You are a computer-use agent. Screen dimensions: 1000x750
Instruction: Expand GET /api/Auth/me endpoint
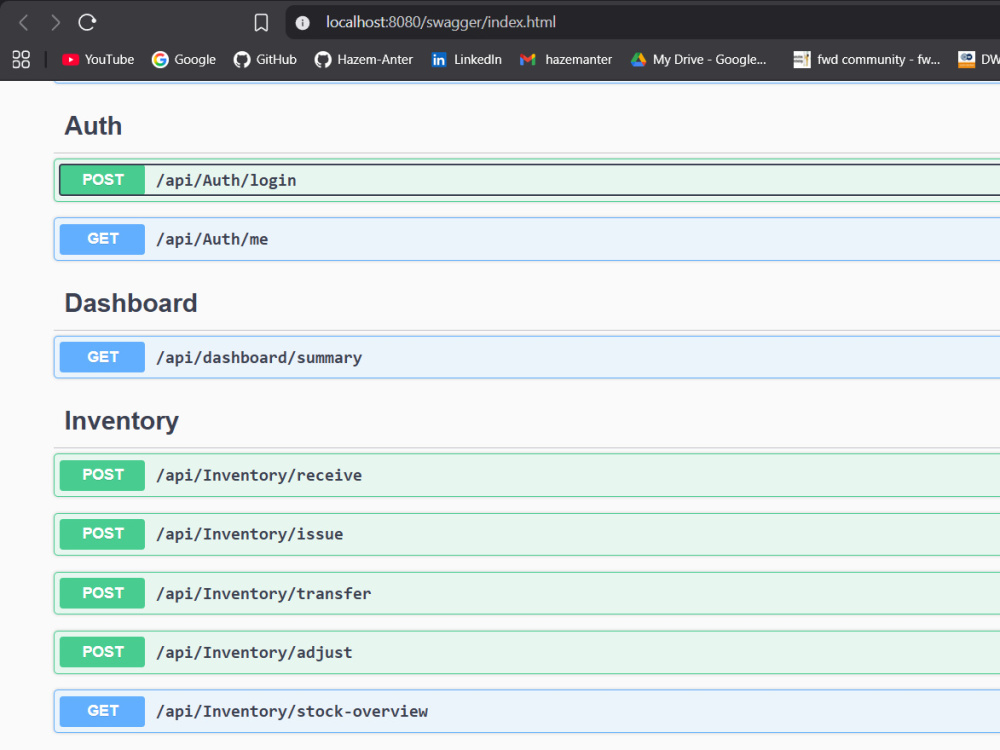pyautogui.click(x=529, y=239)
